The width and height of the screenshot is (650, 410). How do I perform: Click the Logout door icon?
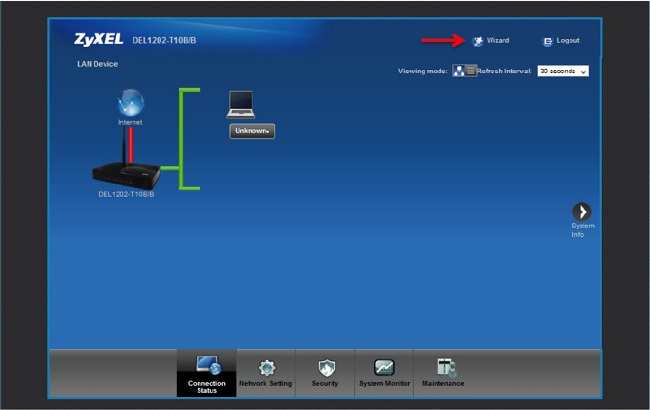point(547,41)
